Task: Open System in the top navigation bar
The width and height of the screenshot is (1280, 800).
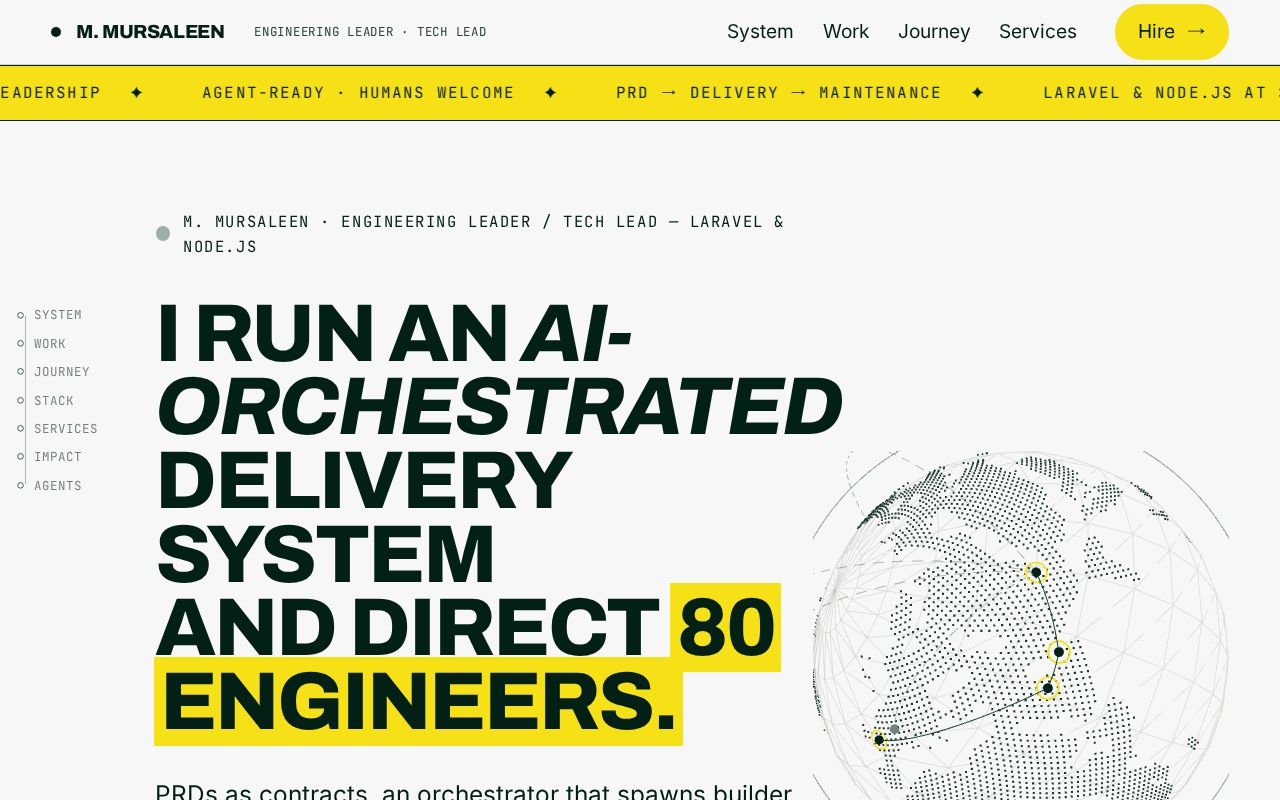Action: pyautogui.click(x=760, y=32)
